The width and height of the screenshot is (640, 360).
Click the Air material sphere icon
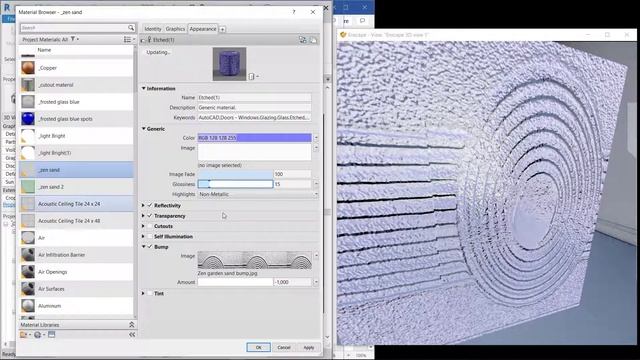pyautogui.click(x=28, y=238)
